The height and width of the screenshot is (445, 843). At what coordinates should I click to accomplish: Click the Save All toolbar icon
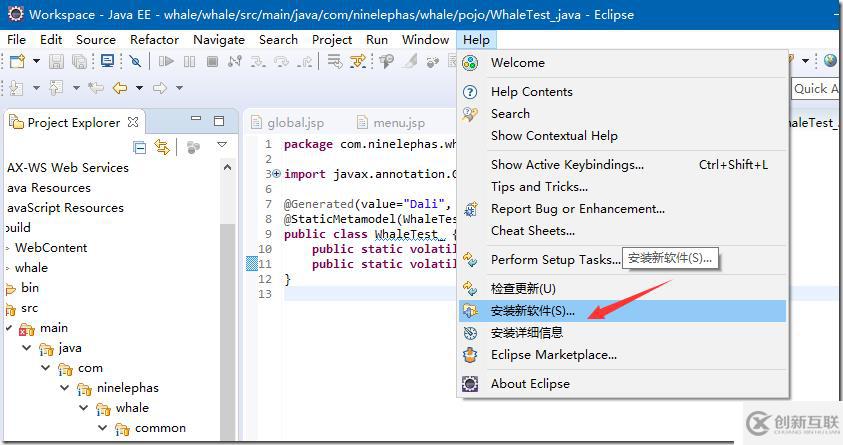[80, 61]
